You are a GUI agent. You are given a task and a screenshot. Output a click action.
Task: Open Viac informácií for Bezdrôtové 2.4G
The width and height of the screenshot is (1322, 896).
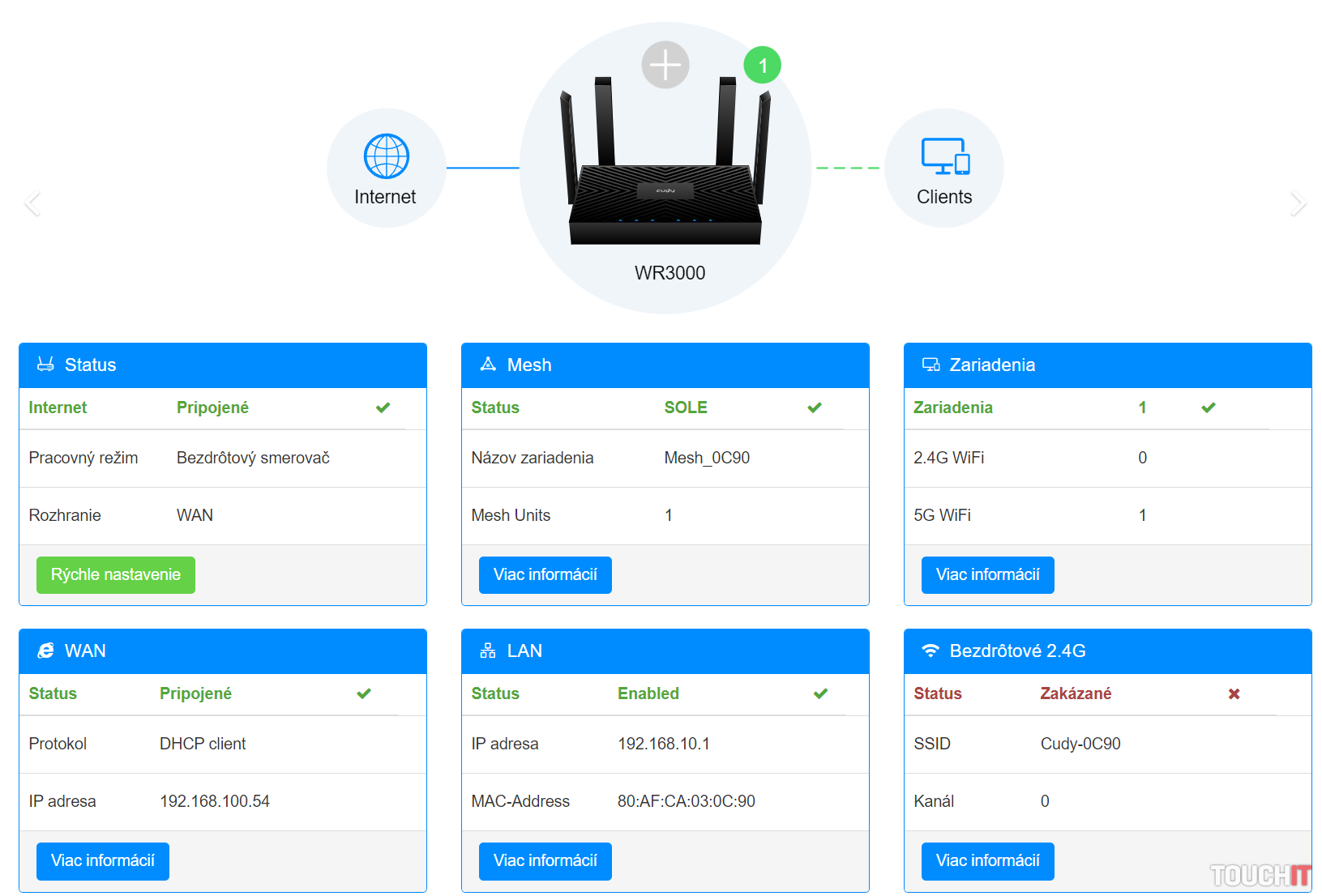point(987,861)
